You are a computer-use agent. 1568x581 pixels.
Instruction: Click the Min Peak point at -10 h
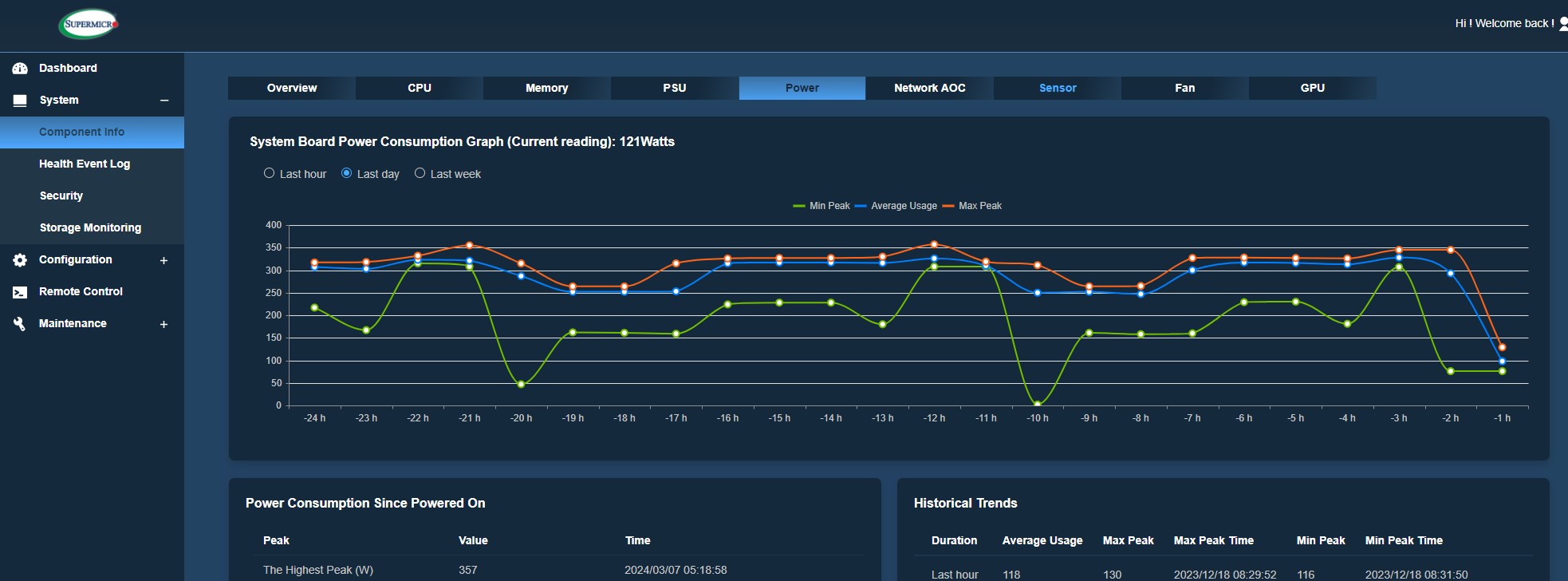pyautogui.click(x=1037, y=404)
